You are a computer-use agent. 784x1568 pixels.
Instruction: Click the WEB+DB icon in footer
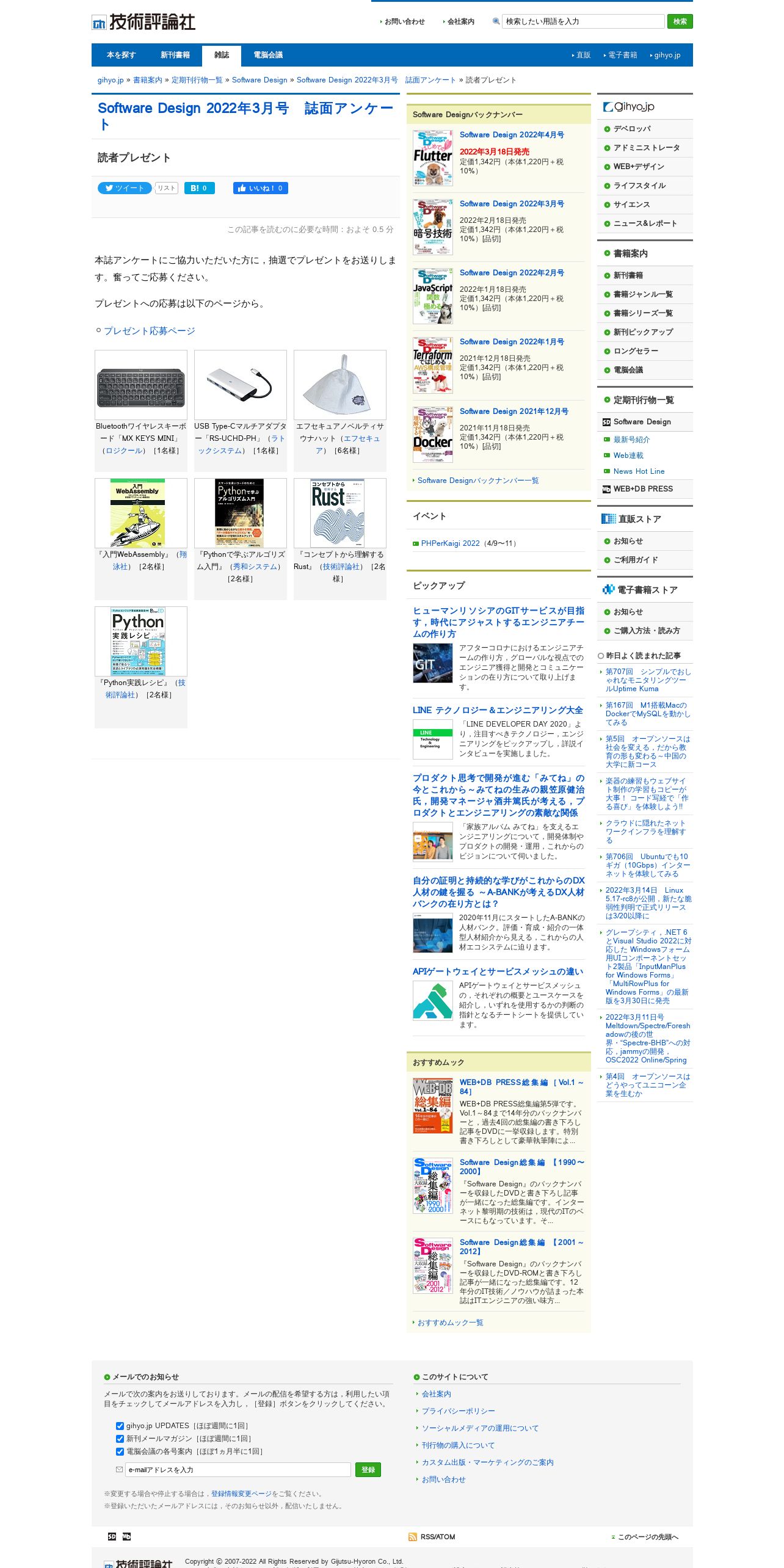[x=126, y=1536]
